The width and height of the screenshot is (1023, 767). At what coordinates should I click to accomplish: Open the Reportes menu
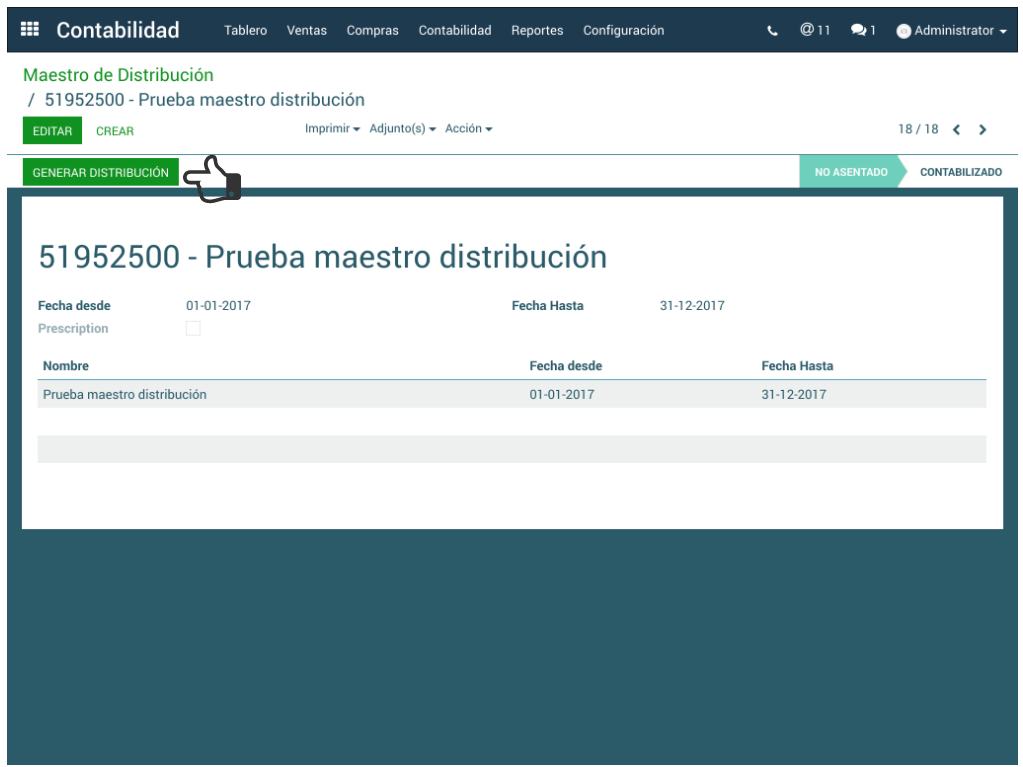[537, 31]
